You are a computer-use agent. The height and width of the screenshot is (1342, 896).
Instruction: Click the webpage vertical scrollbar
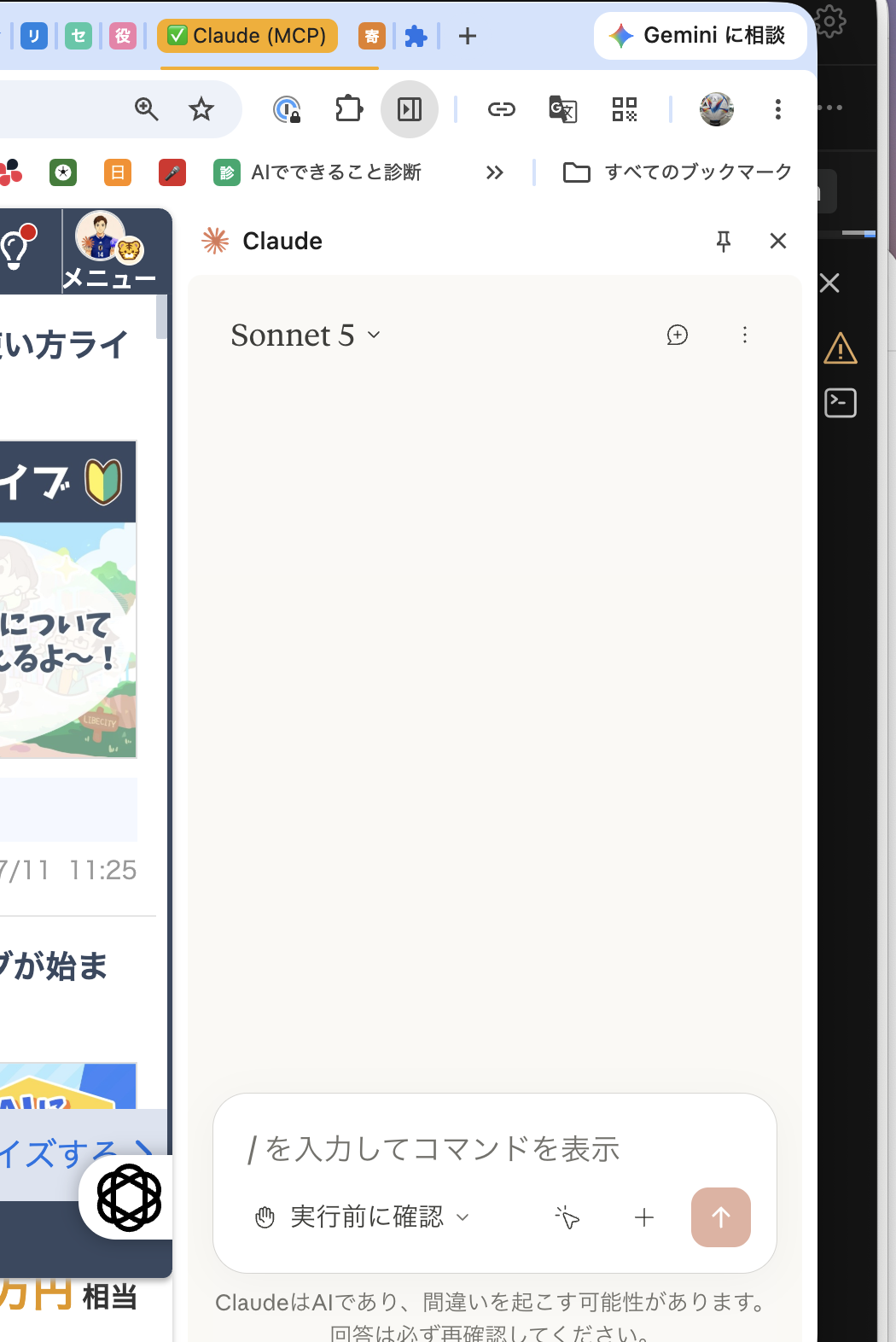(162, 317)
